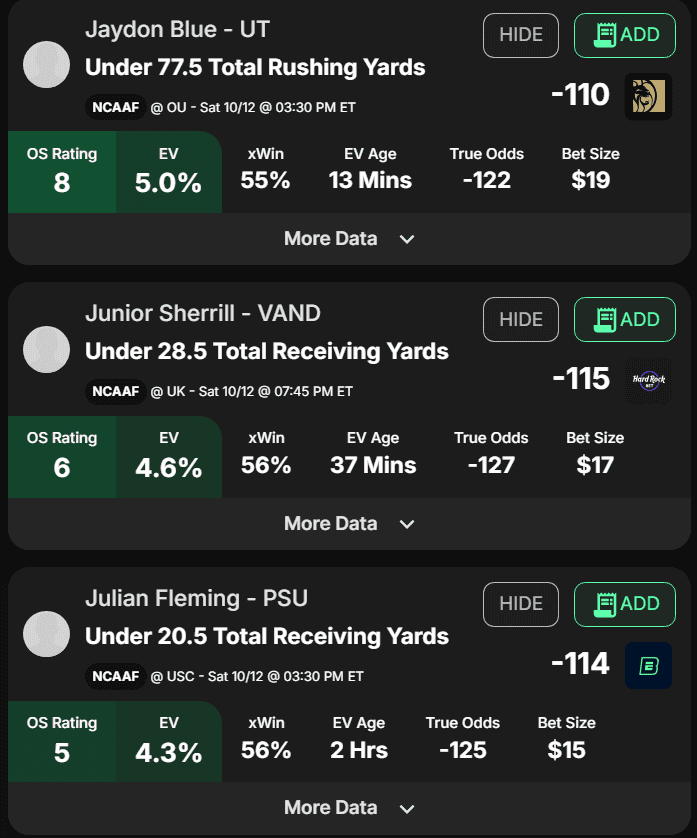This screenshot has width=697, height=838.
Task: Click the Hard Rock Bet sportsbook logo
Action: point(648,381)
